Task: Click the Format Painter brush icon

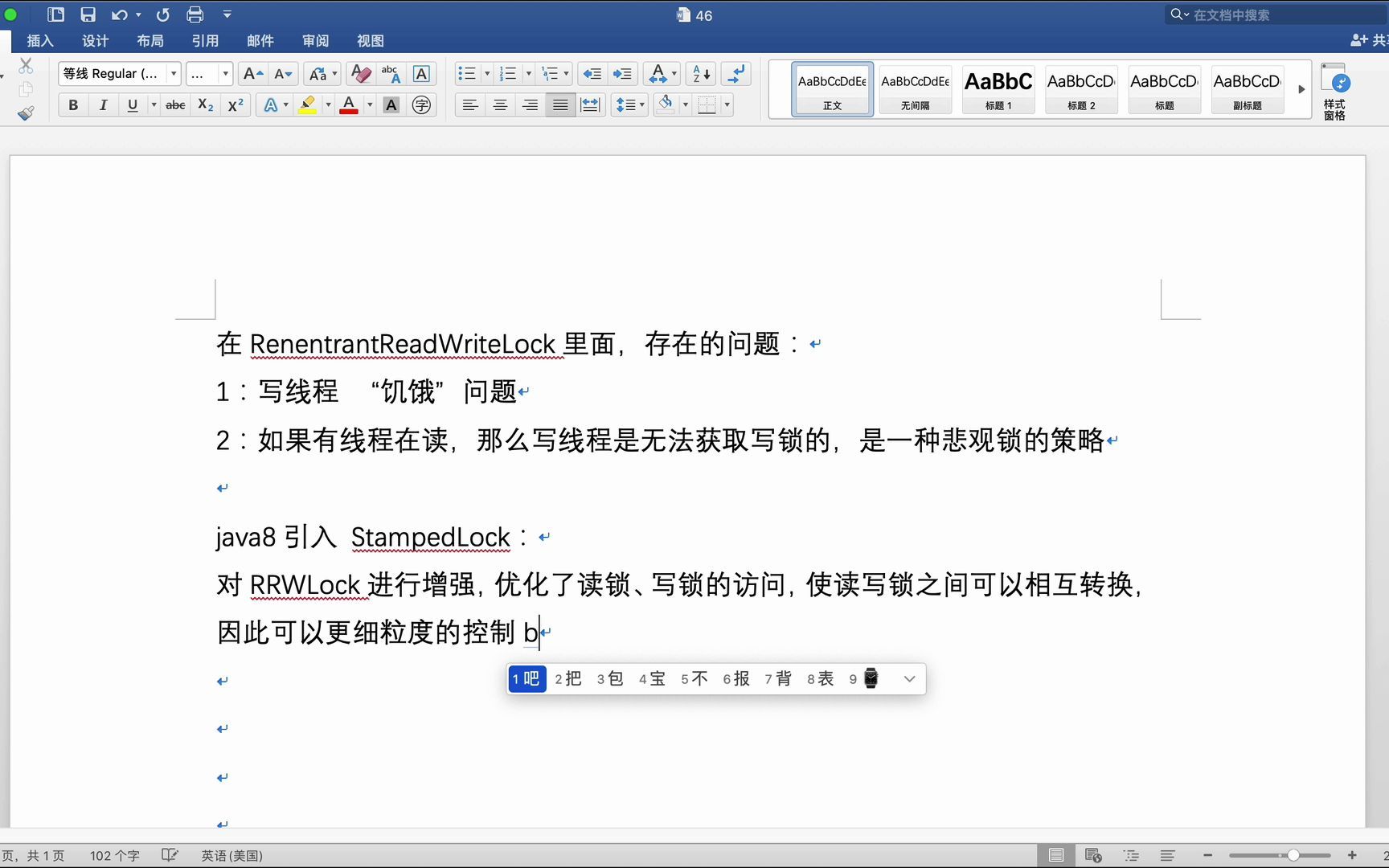Action: [x=26, y=113]
